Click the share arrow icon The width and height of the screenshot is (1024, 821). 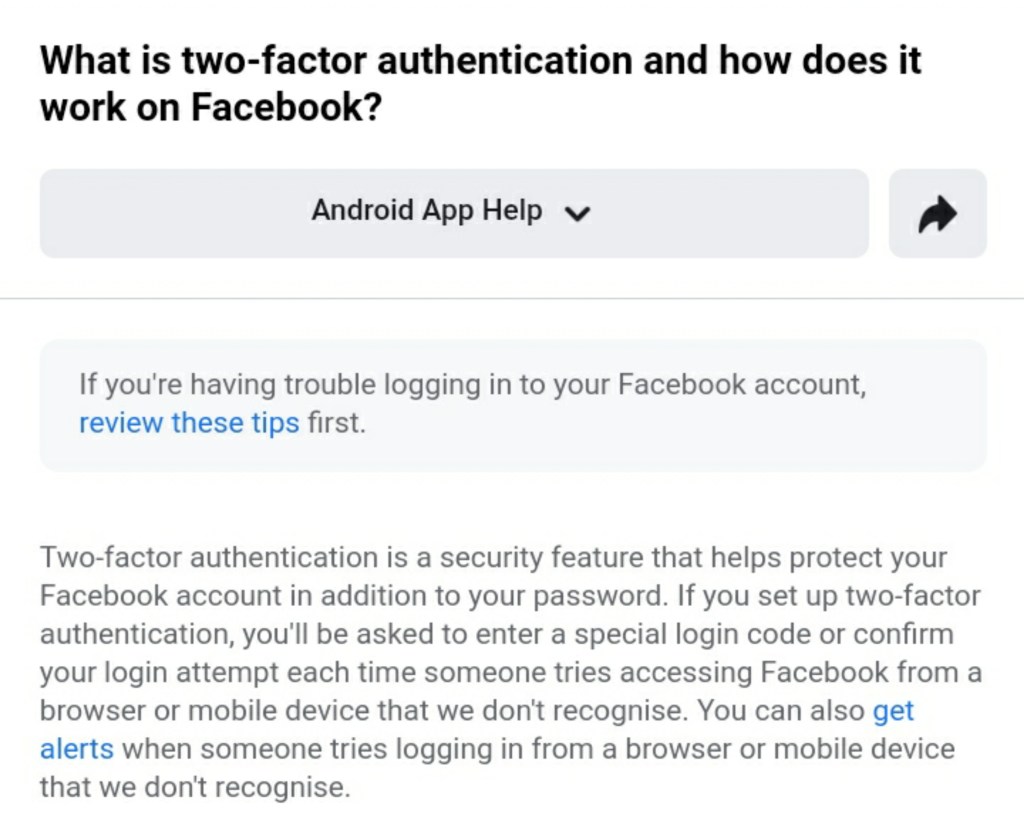click(937, 213)
